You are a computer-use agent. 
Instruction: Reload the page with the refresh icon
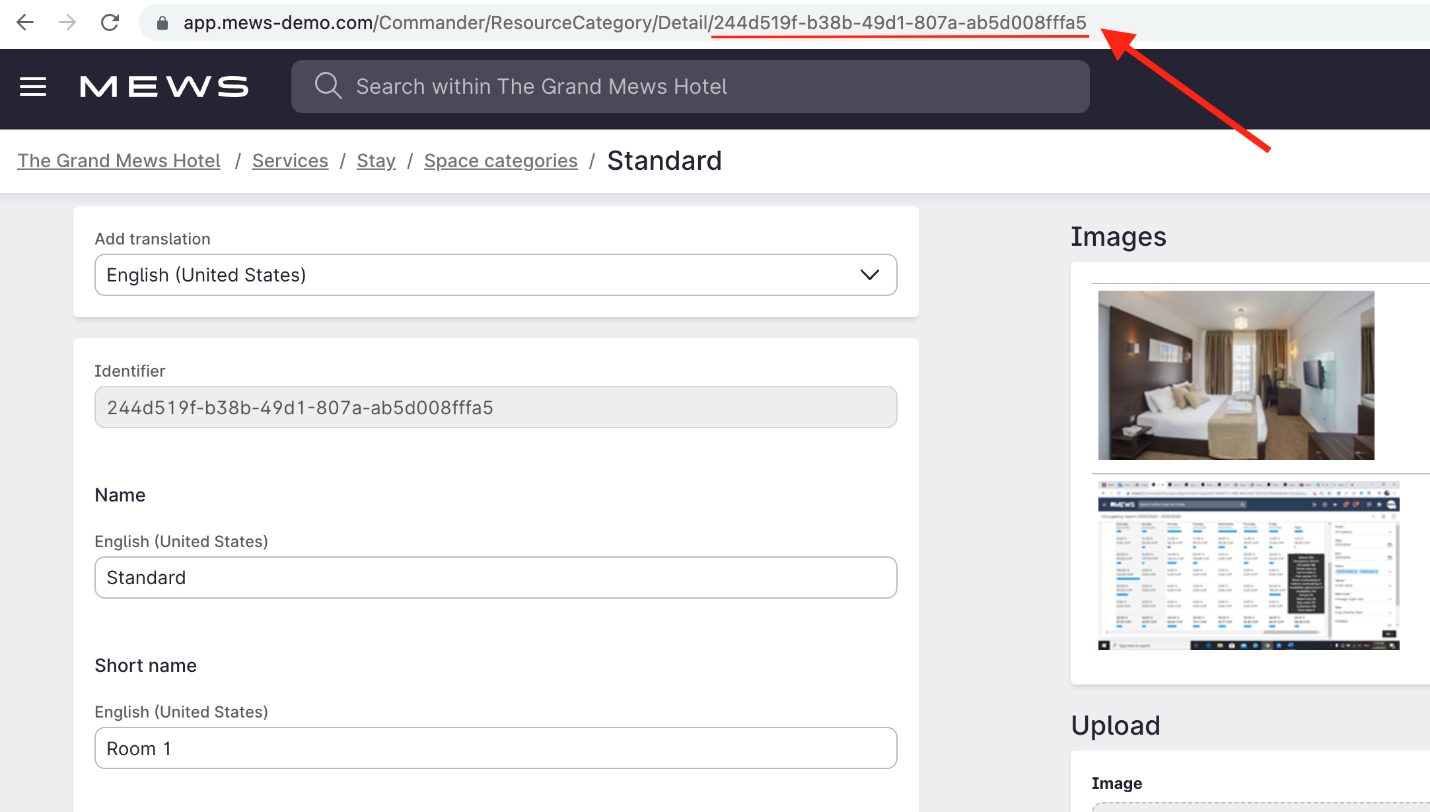click(x=110, y=22)
